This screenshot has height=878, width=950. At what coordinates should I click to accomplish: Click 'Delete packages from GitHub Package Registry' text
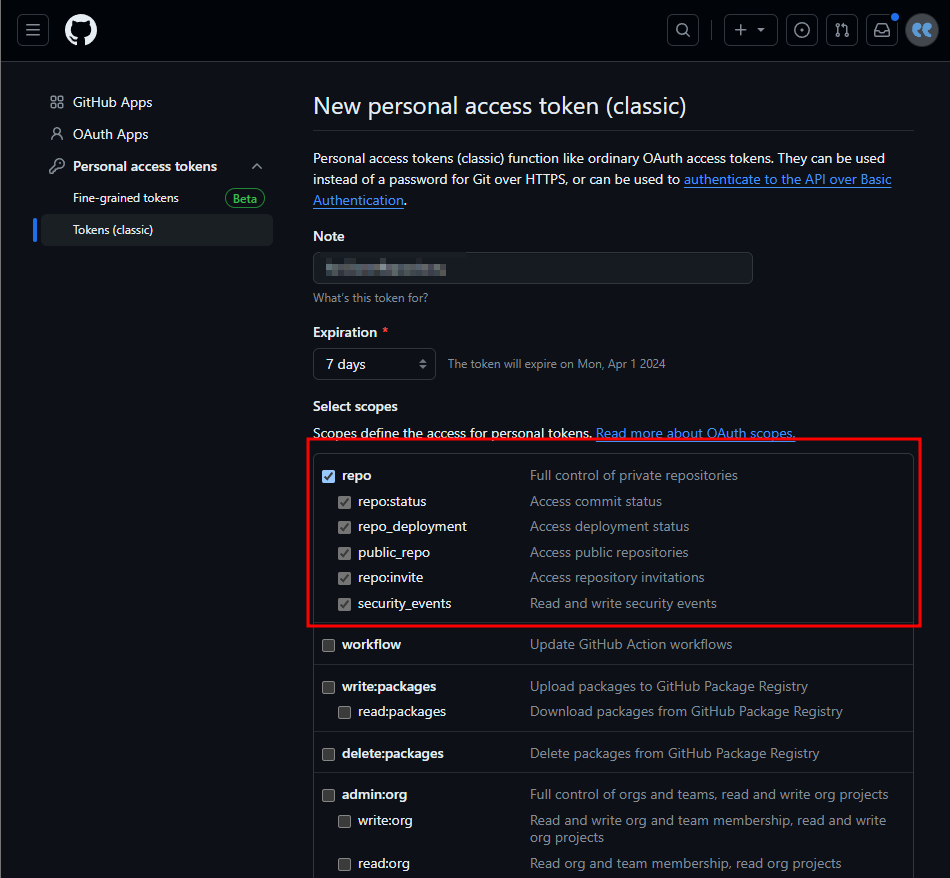click(674, 754)
